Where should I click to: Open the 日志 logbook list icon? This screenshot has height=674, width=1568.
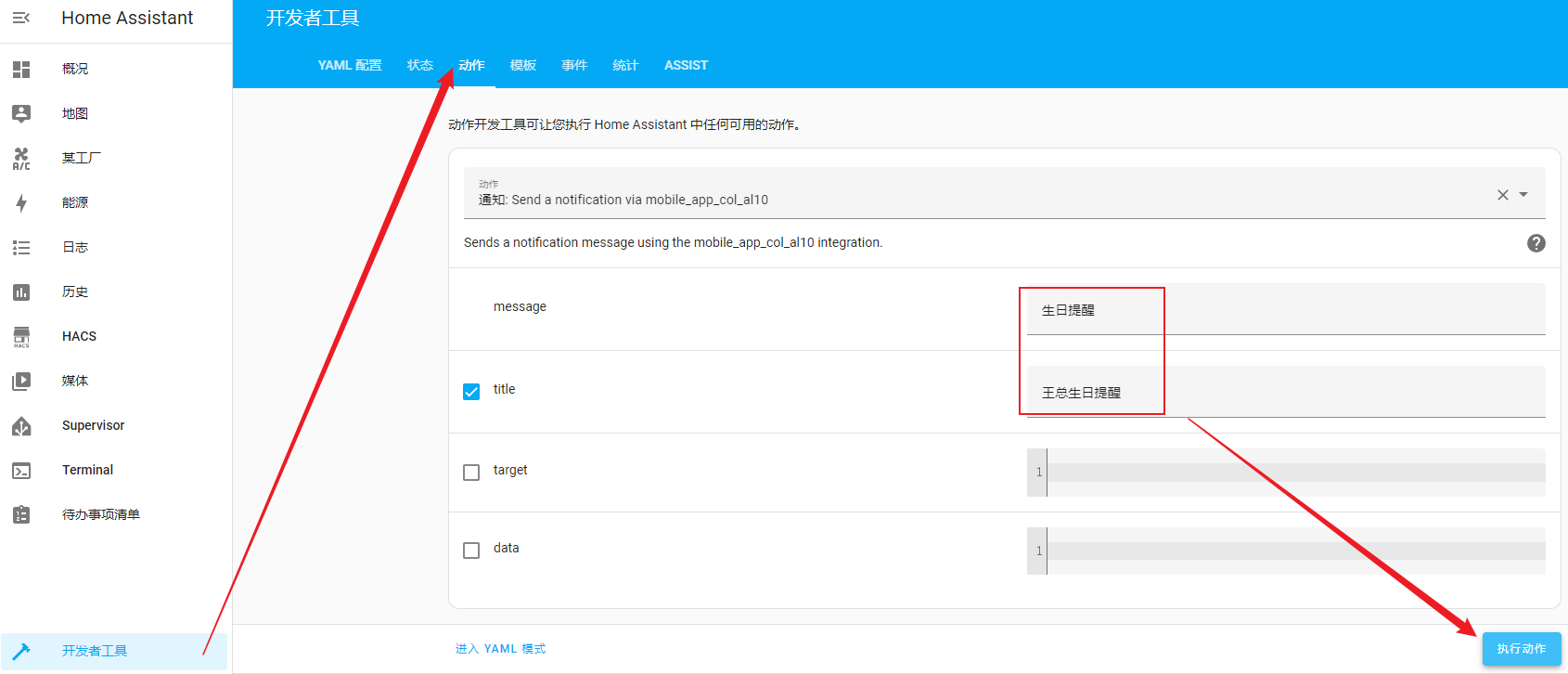point(21,247)
